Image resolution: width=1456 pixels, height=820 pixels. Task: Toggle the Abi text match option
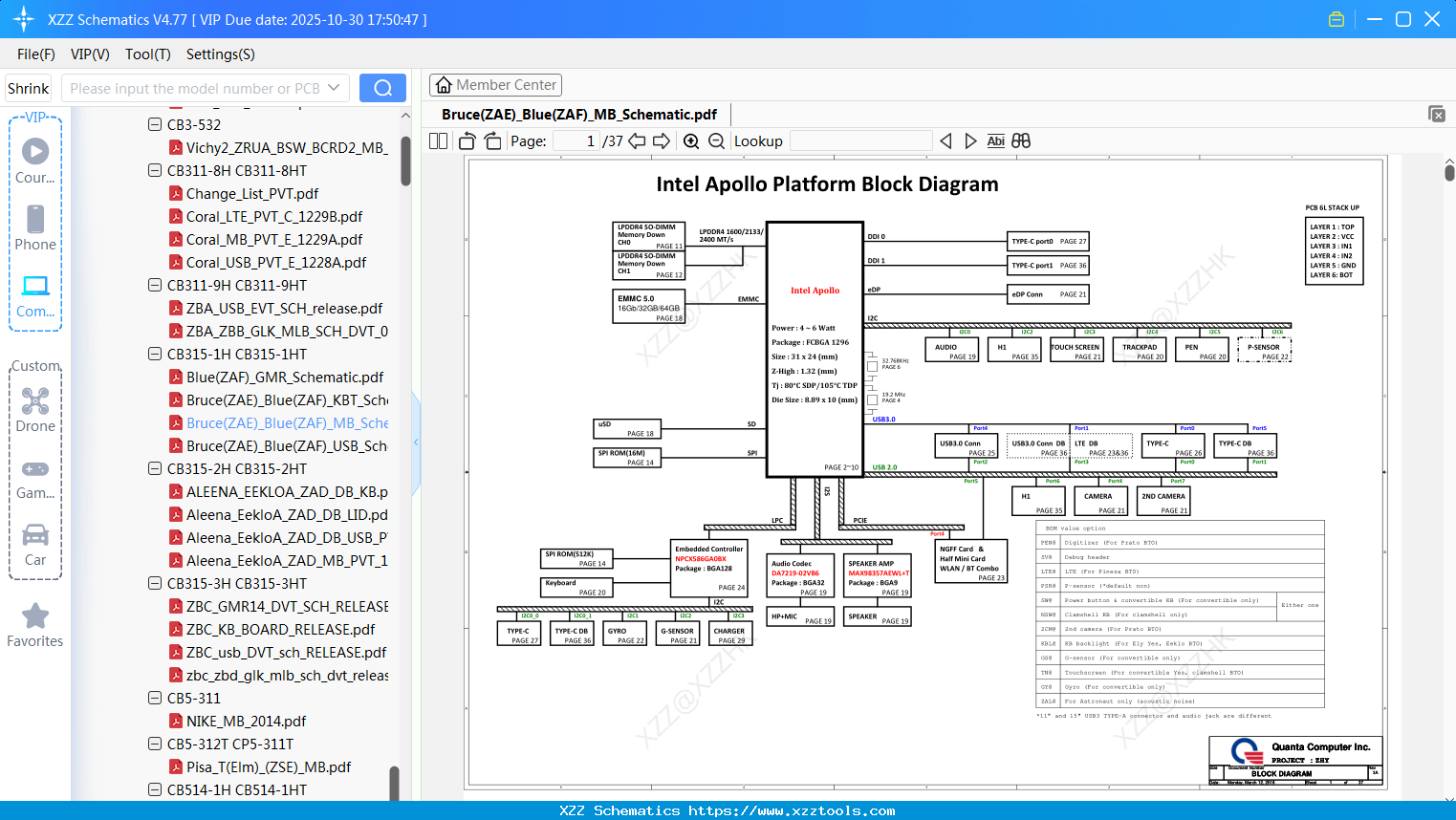[x=996, y=141]
